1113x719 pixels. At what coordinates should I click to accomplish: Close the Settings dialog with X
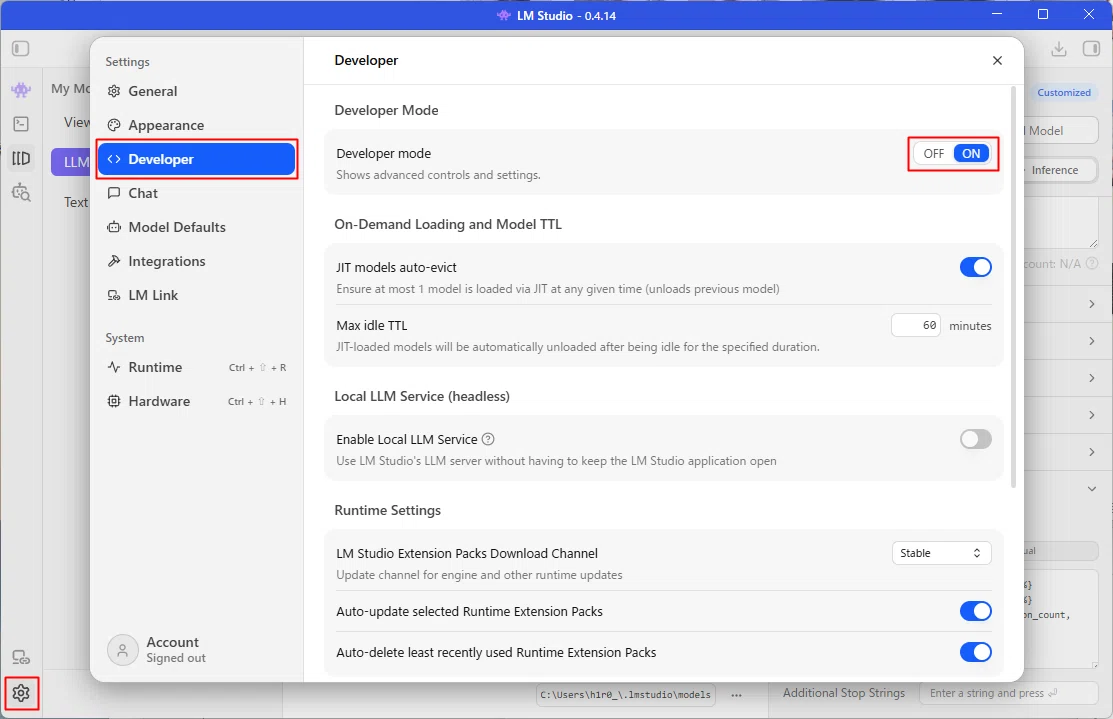tap(997, 60)
